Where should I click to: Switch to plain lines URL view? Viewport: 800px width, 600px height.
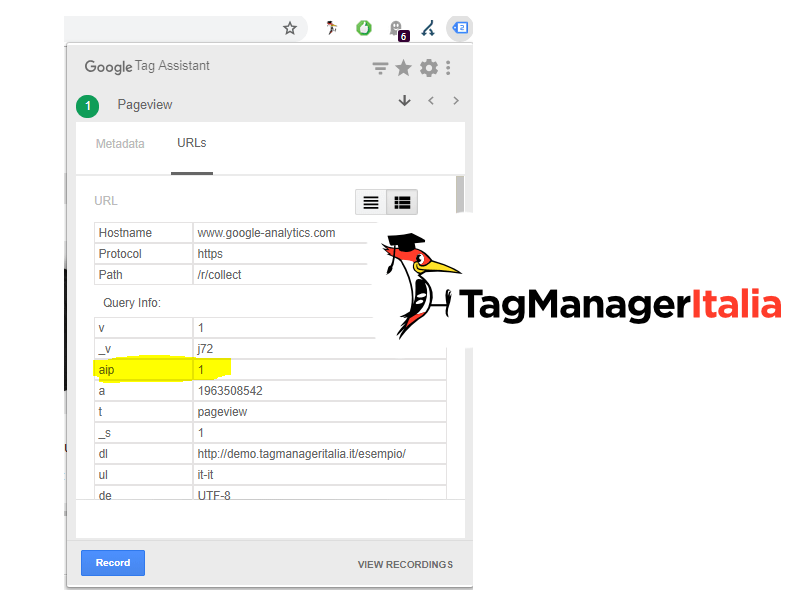(371, 203)
